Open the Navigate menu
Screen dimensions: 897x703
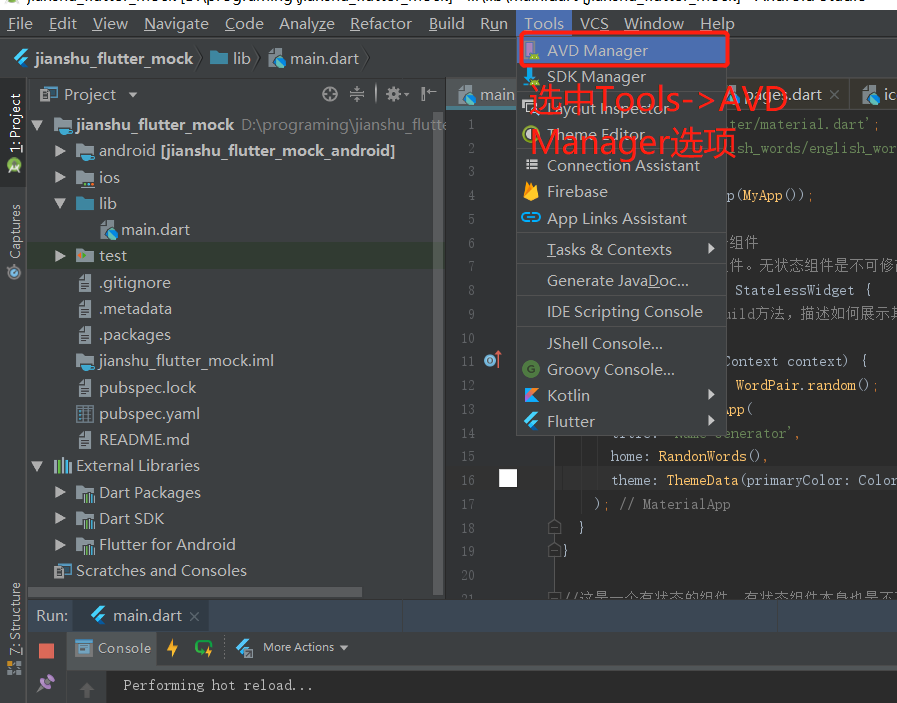pos(176,24)
